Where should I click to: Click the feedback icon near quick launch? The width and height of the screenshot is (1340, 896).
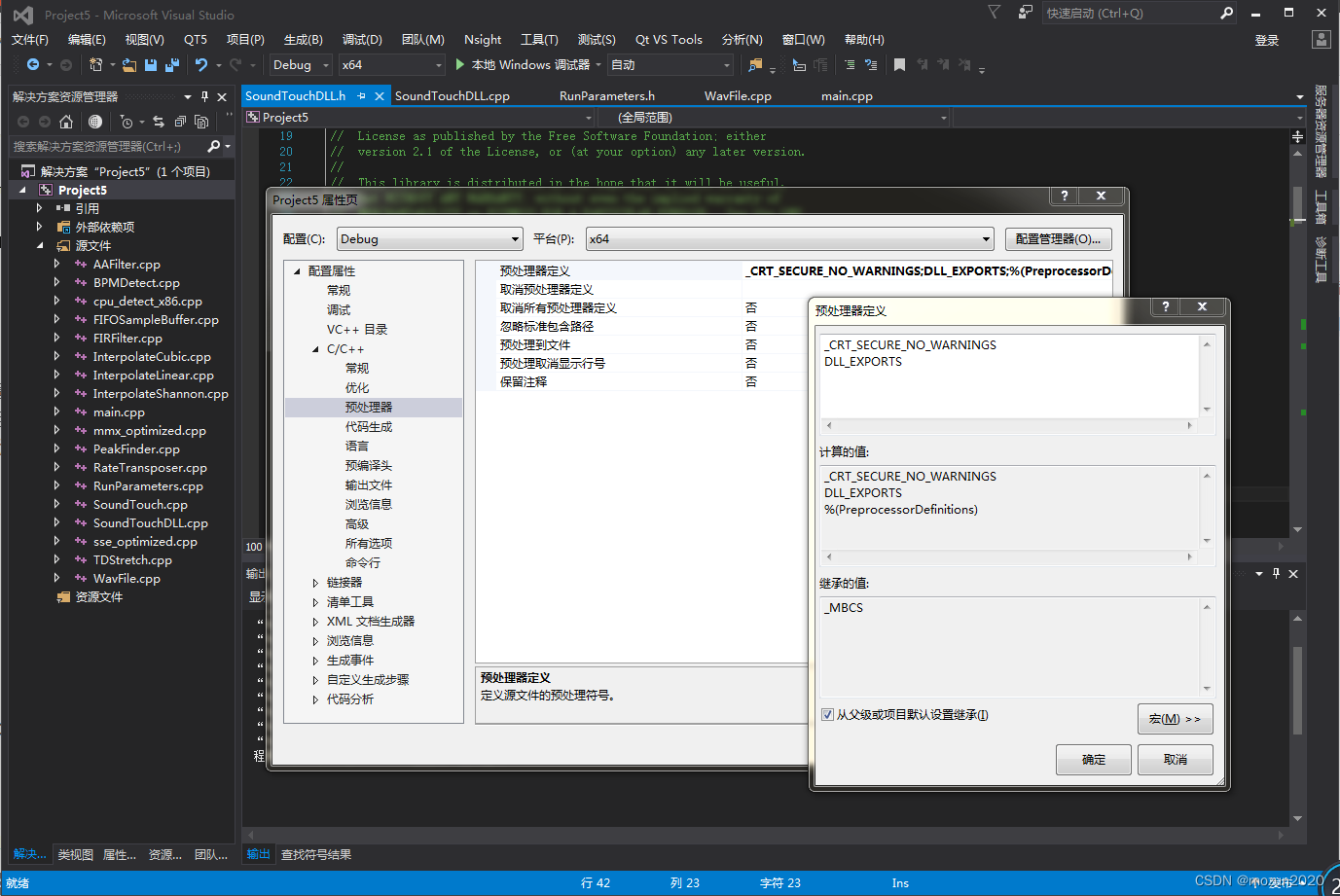point(1026,13)
